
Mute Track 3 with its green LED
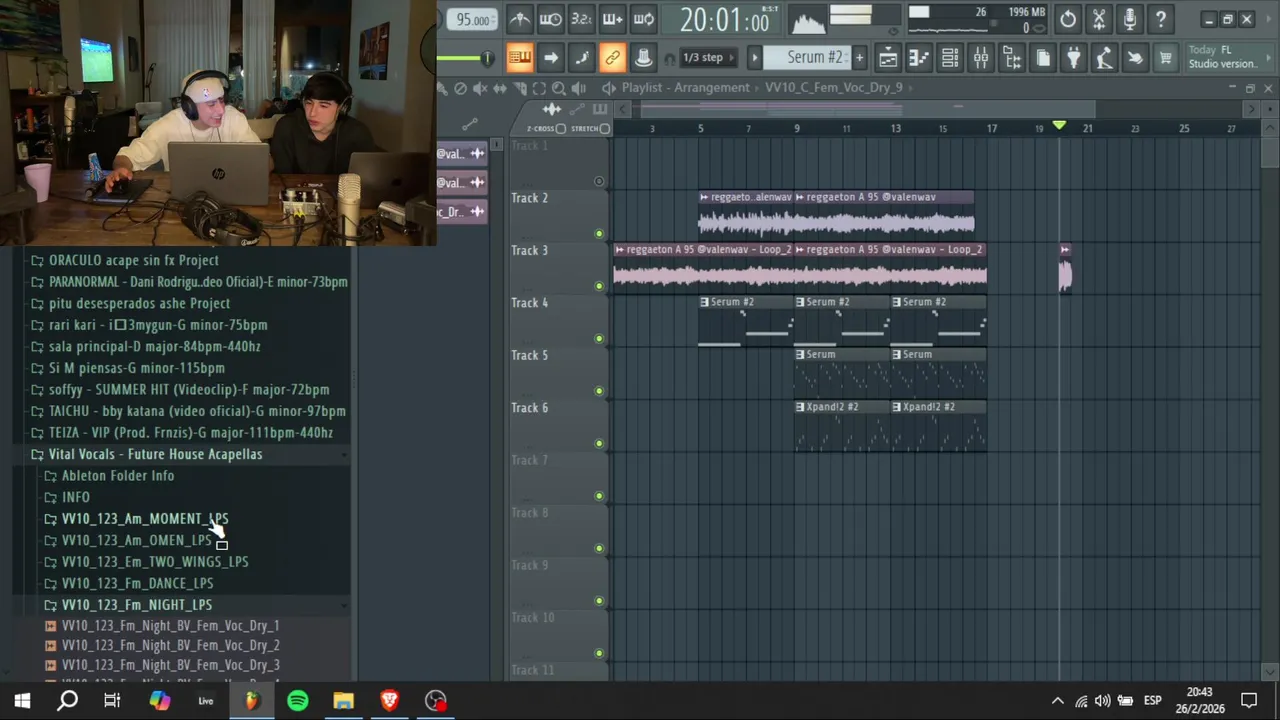click(x=599, y=286)
